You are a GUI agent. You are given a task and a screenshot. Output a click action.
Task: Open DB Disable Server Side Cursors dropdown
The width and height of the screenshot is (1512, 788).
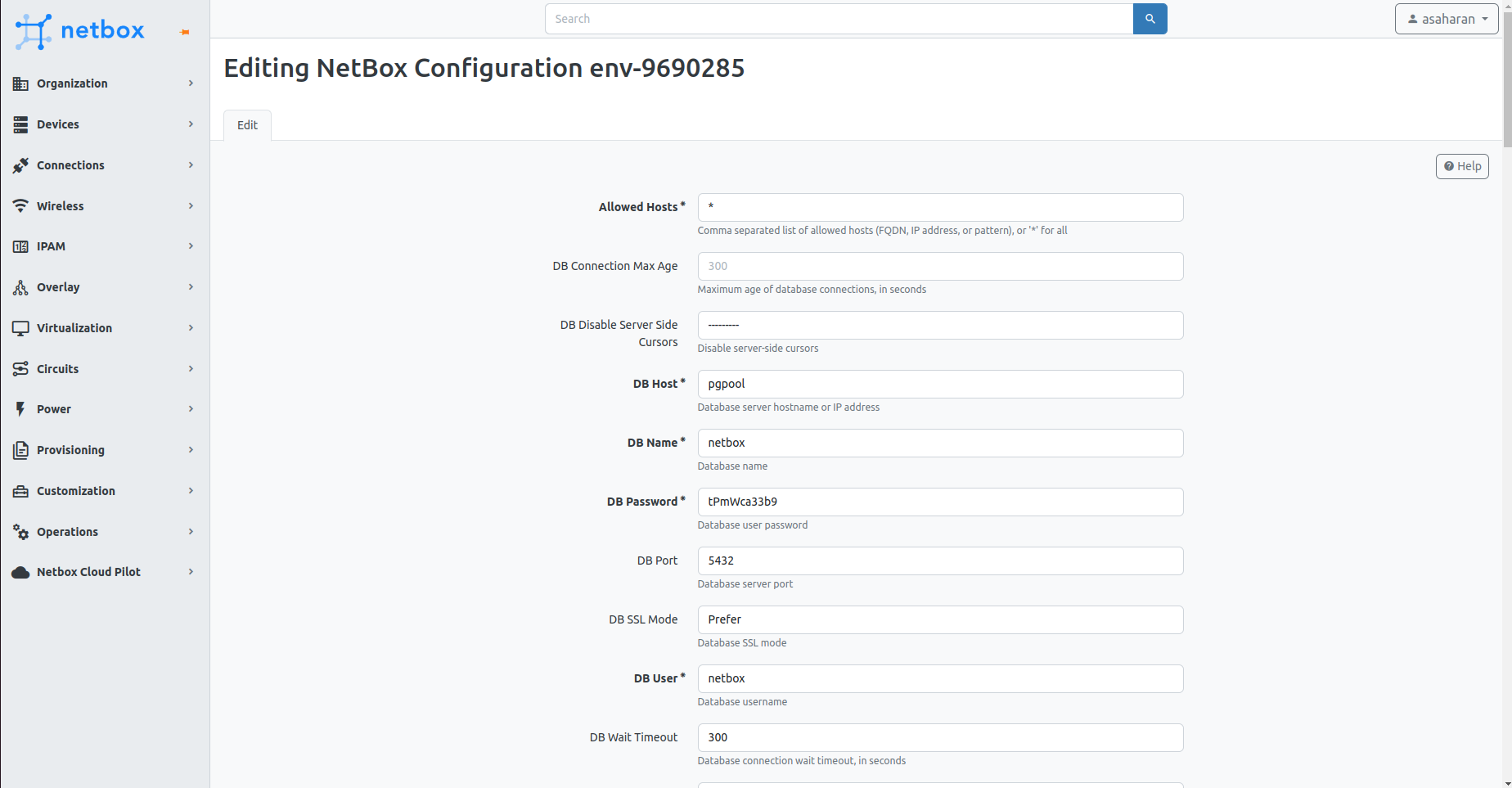pos(940,325)
